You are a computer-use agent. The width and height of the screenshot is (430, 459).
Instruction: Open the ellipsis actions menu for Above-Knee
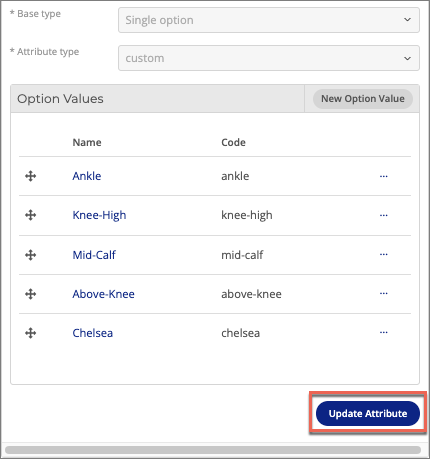[x=384, y=293]
